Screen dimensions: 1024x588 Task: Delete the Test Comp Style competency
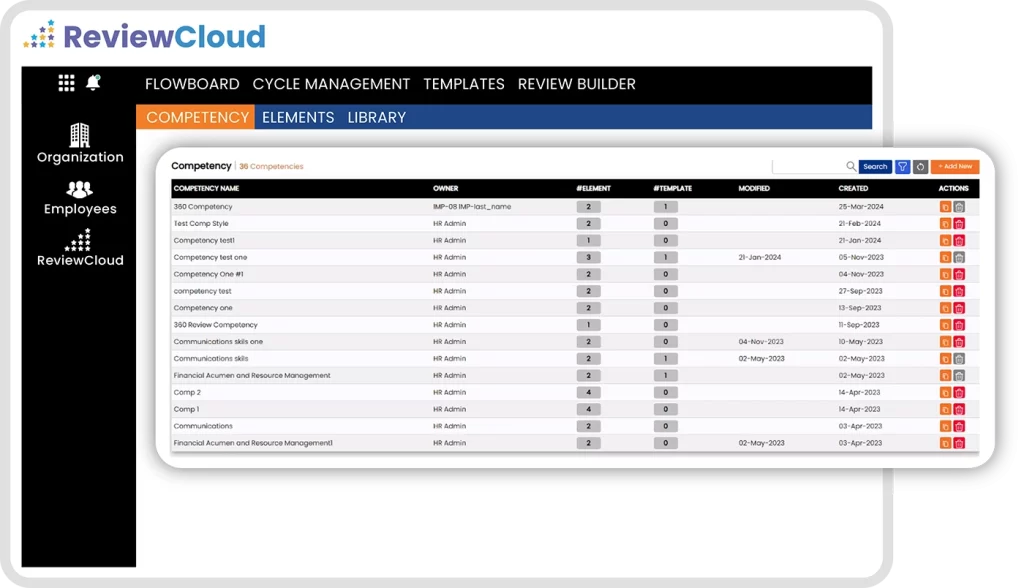[x=959, y=223]
